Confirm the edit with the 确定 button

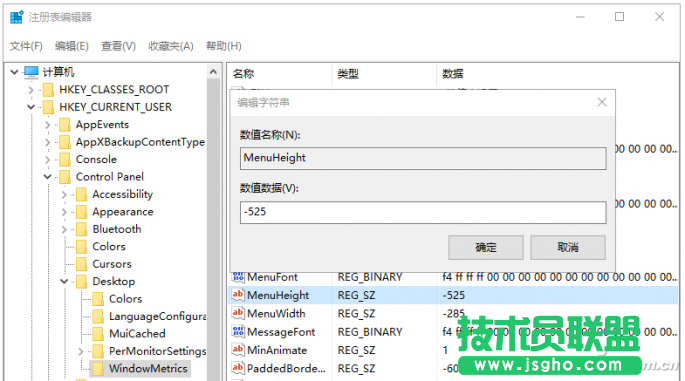coord(486,247)
